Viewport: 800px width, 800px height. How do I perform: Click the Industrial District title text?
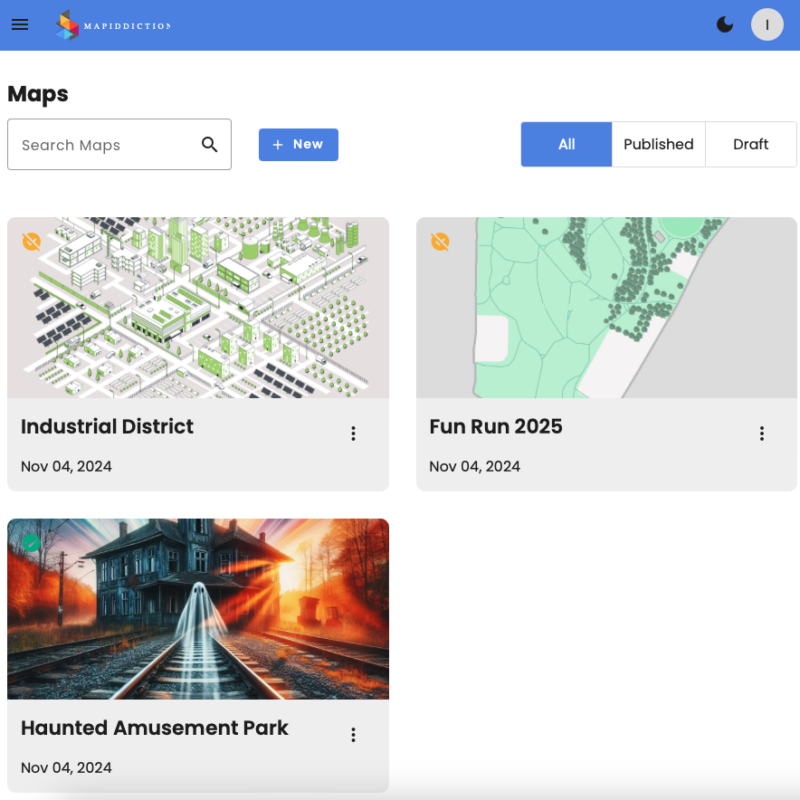[107, 426]
